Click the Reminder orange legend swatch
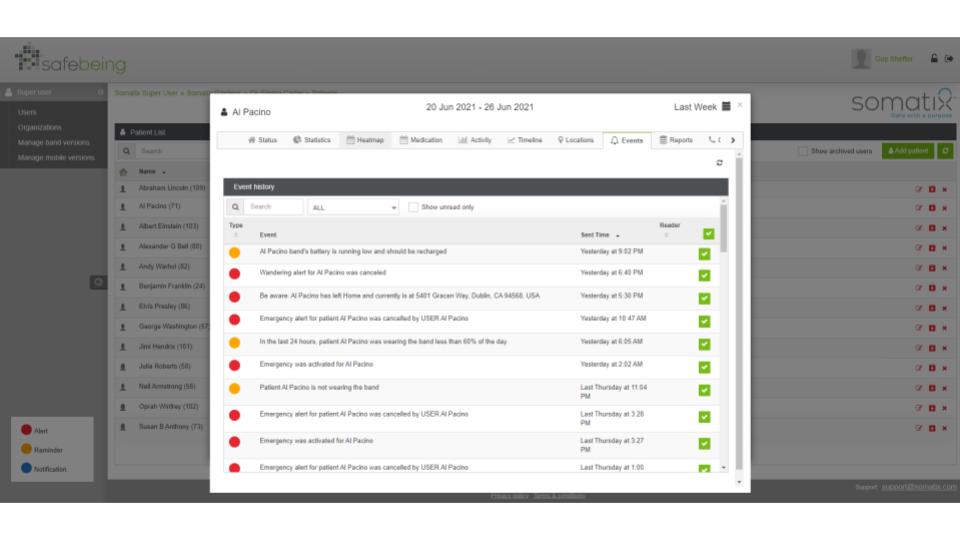The image size is (960, 540). 26,449
